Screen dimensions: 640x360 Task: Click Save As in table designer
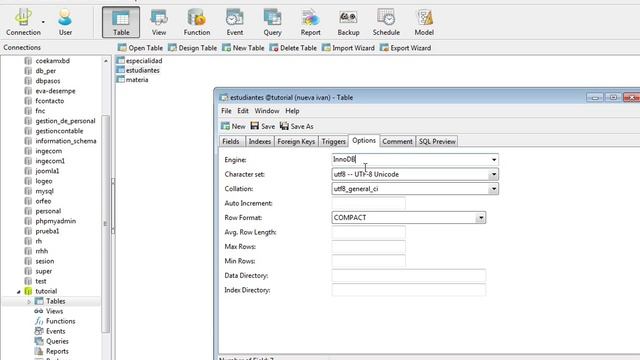pyautogui.click(x=297, y=126)
